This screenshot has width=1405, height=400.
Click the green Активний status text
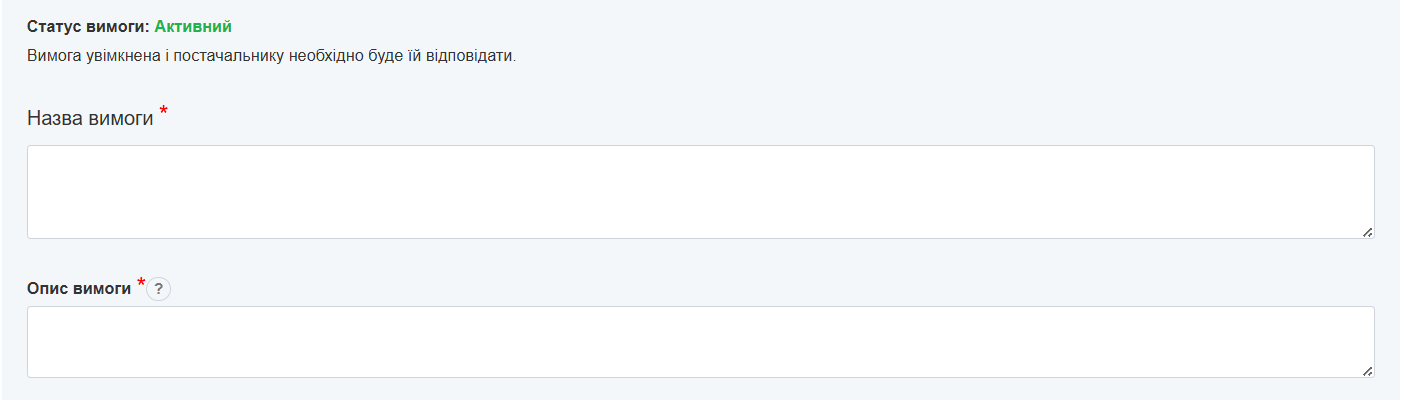point(193,26)
